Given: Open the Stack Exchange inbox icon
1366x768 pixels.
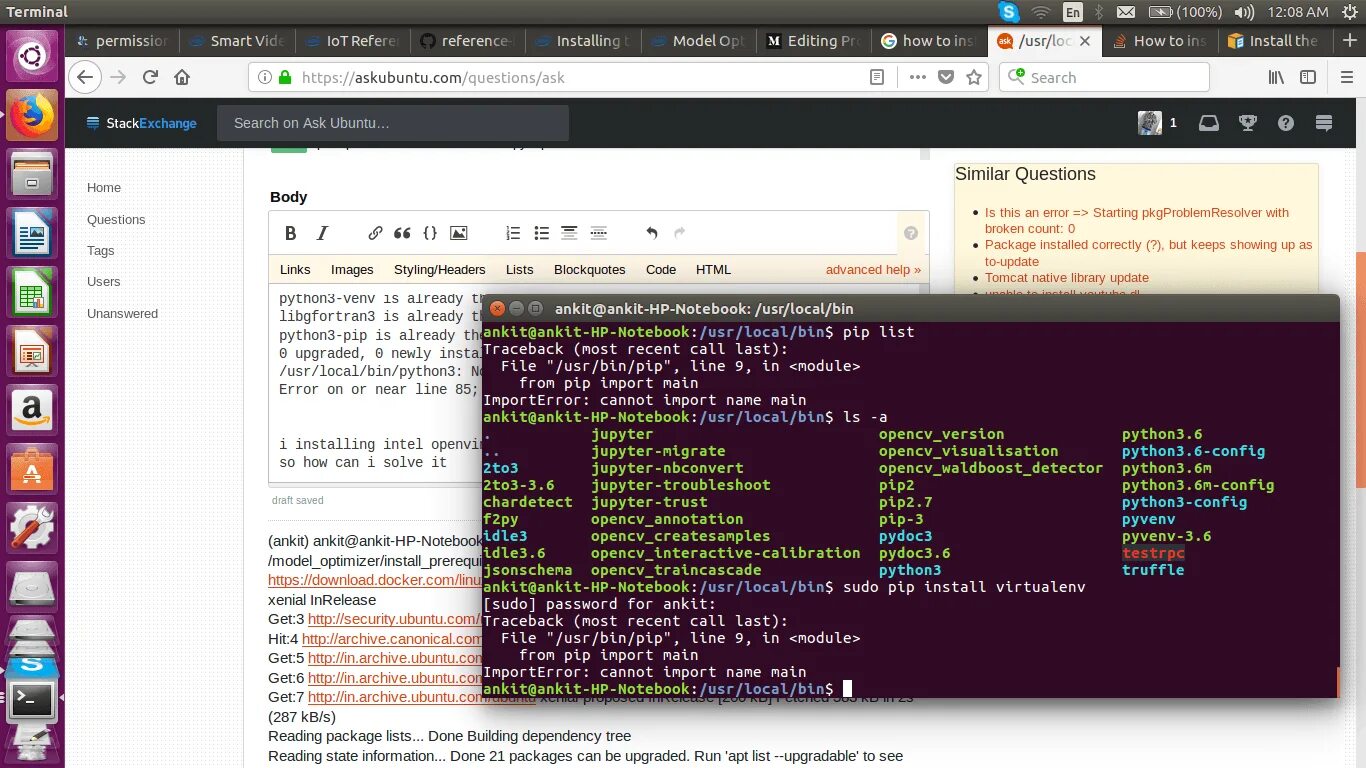Looking at the screenshot, I should click(1209, 123).
